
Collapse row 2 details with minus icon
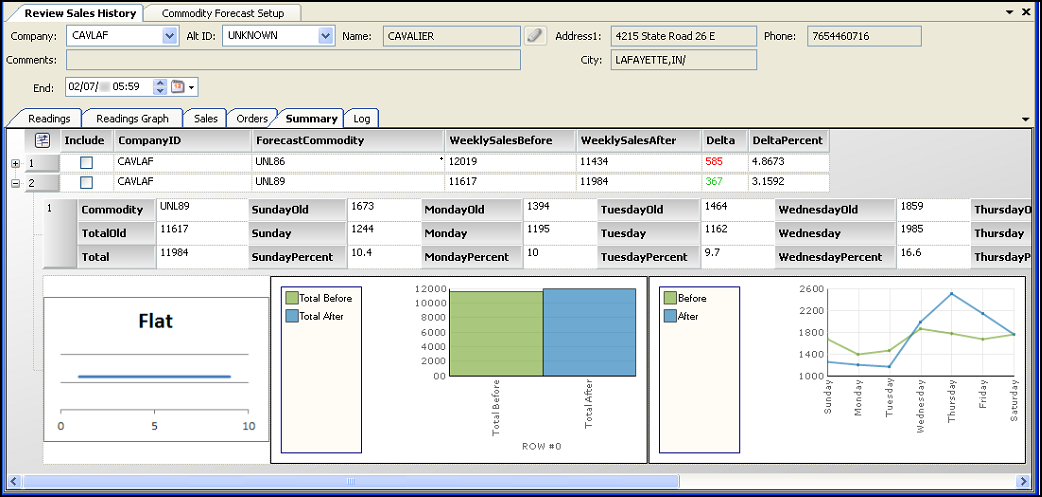coord(14,183)
